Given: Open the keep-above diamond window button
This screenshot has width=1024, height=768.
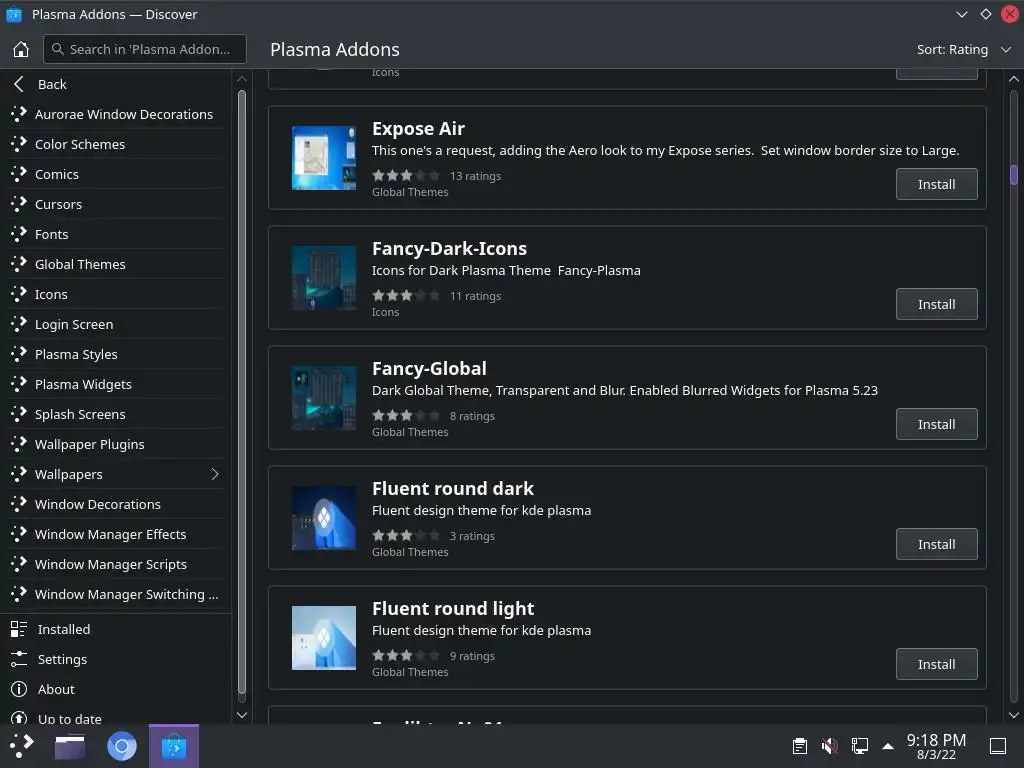Looking at the screenshot, I should 985,14.
